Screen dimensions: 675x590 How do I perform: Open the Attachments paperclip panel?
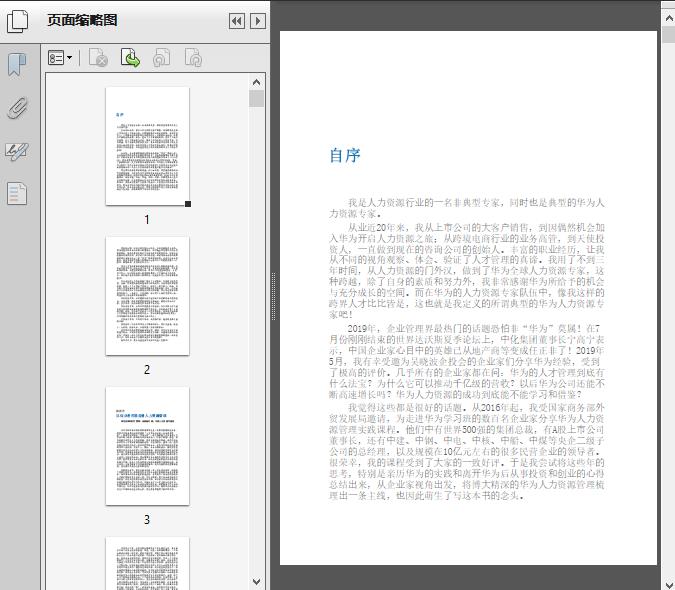click(17, 108)
